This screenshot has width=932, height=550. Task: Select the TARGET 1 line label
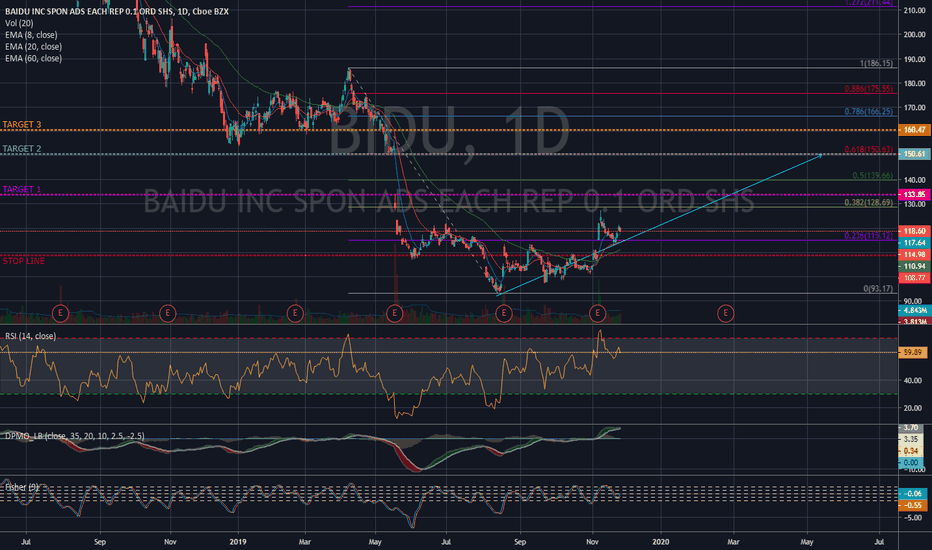click(x=22, y=189)
